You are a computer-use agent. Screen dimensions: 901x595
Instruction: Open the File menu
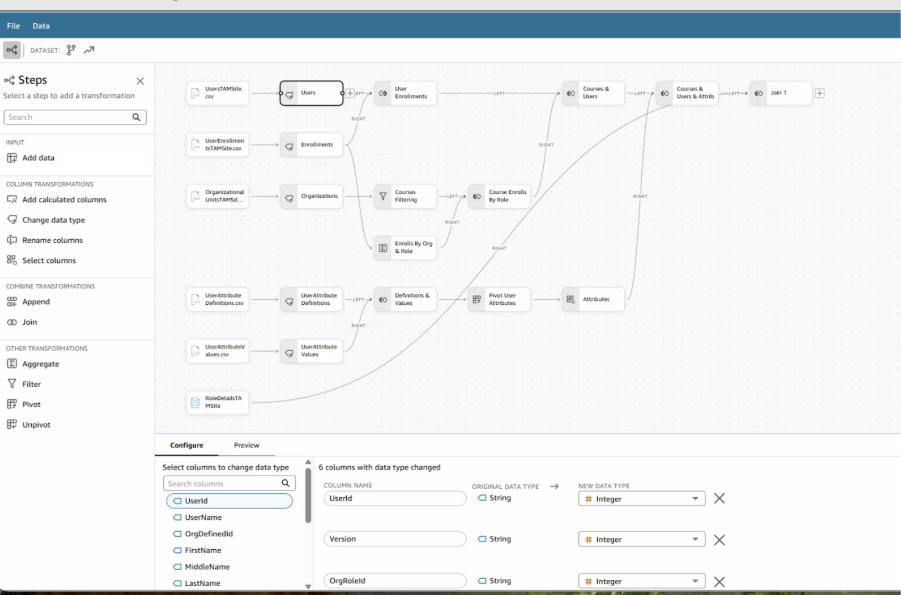pos(13,26)
